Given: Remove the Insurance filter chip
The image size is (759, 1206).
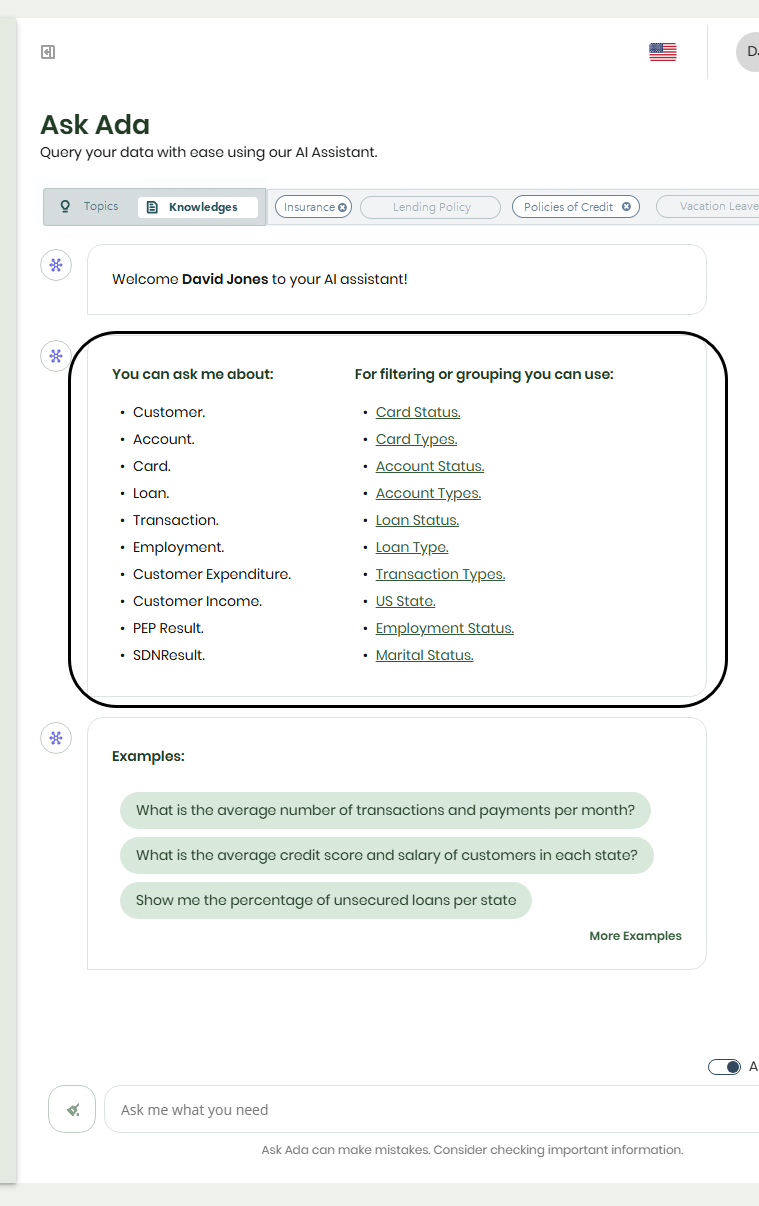Looking at the screenshot, I should tap(342, 206).
